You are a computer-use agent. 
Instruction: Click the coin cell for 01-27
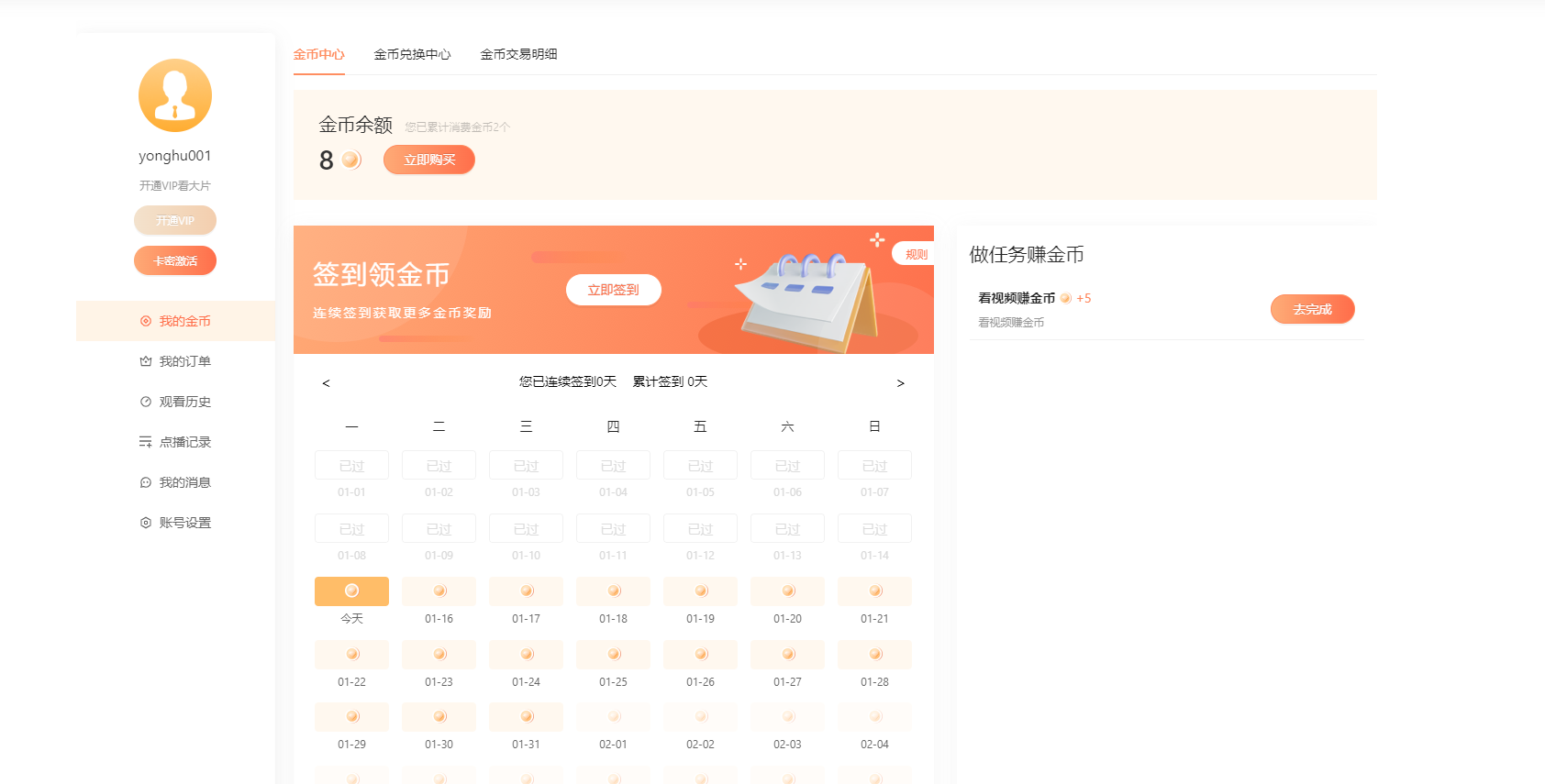(x=787, y=655)
